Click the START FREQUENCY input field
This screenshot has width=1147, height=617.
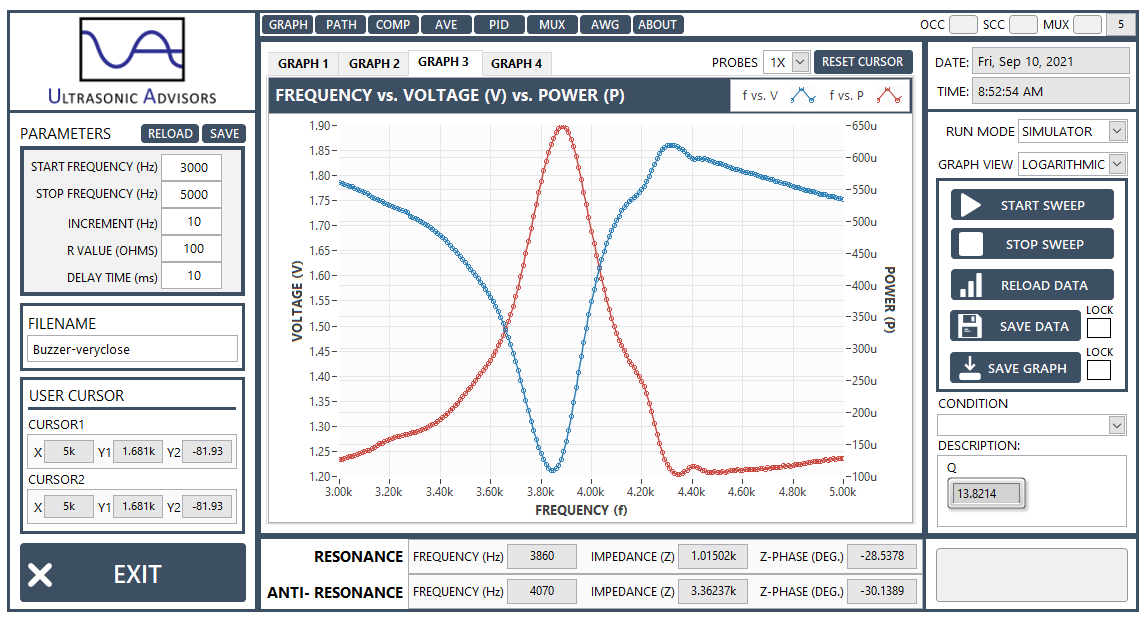191,167
